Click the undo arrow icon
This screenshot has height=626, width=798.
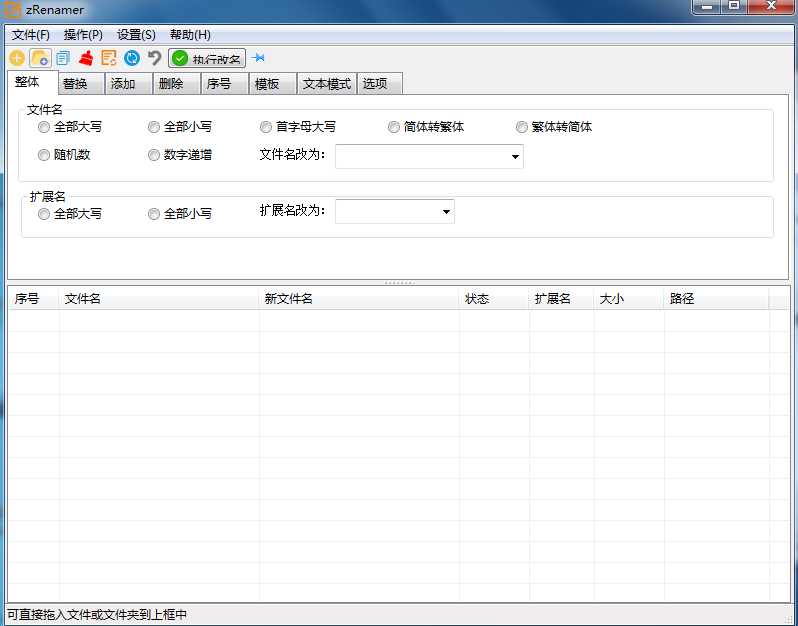tap(154, 58)
